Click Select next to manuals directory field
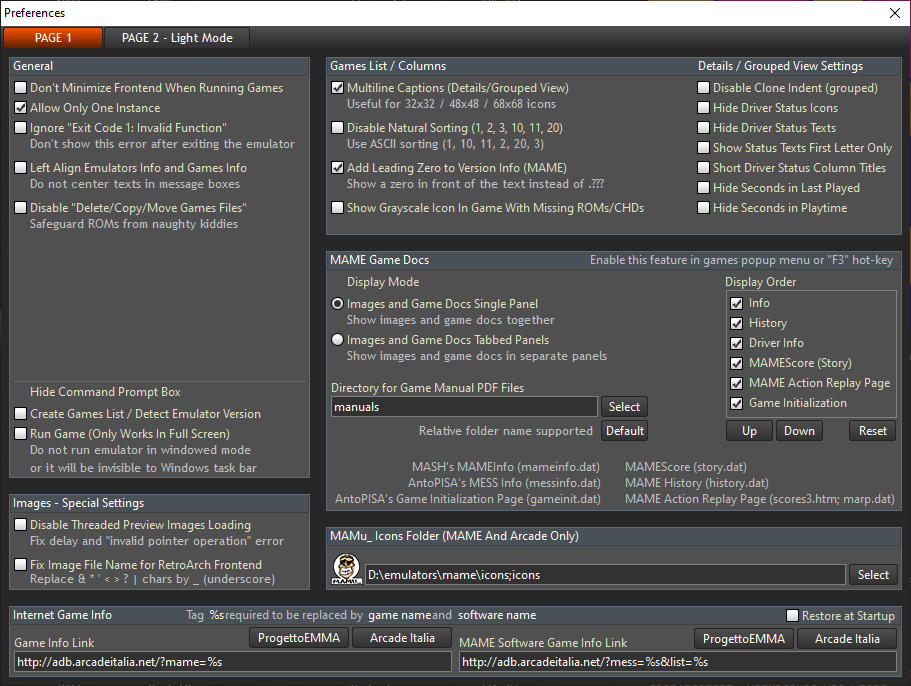This screenshot has width=911, height=686. click(624, 407)
